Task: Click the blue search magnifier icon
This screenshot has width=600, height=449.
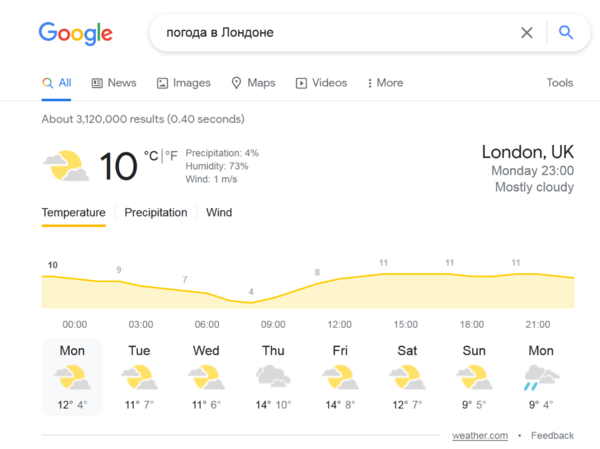Action: [x=566, y=33]
